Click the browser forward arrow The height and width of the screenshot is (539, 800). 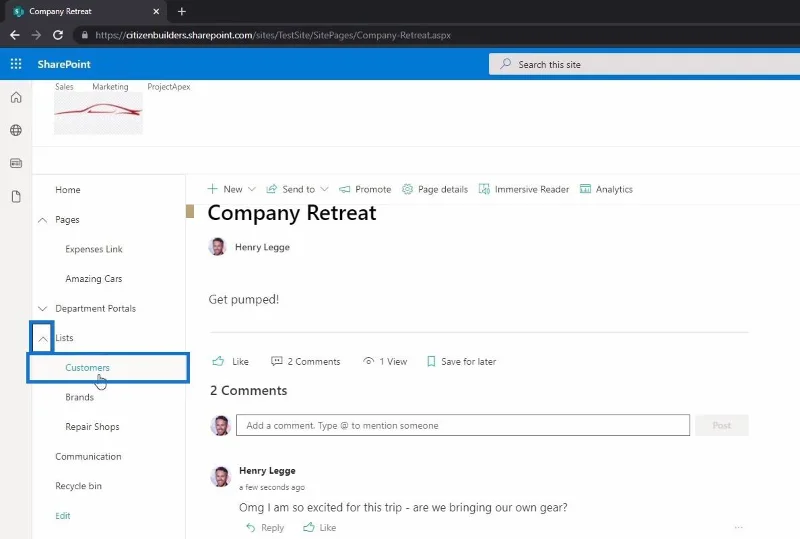[36, 35]
